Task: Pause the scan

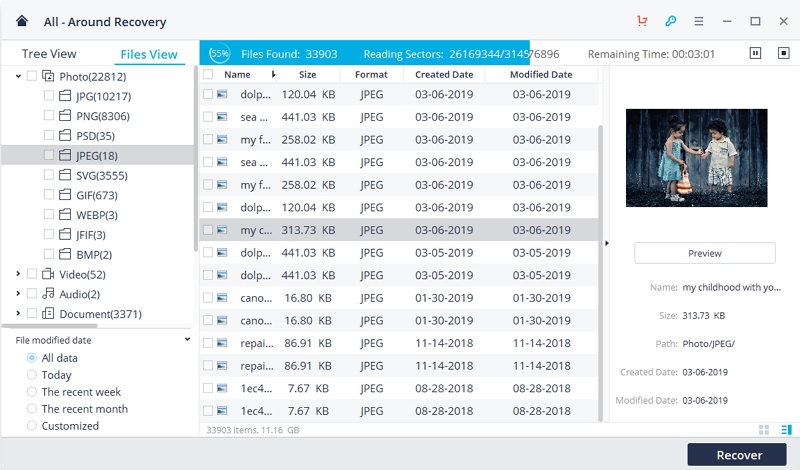Action: (x=755, y=53)
